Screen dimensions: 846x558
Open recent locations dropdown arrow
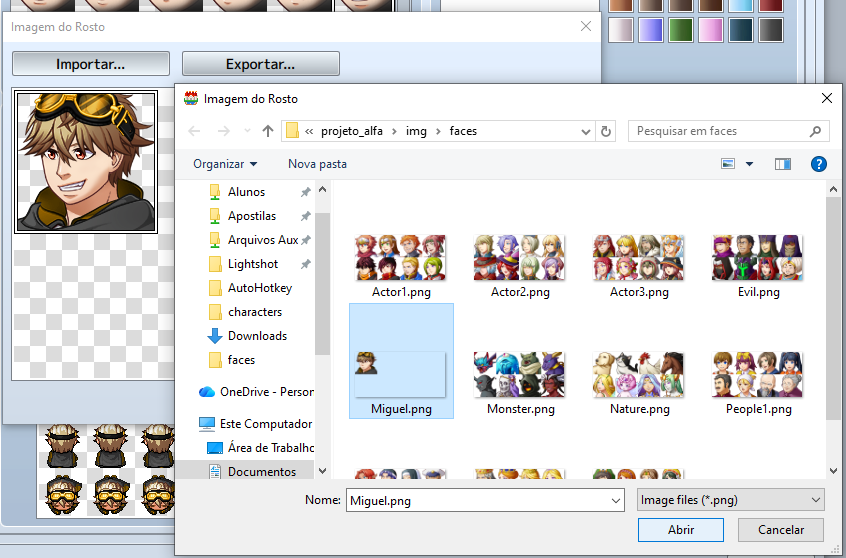coord(247,131)
